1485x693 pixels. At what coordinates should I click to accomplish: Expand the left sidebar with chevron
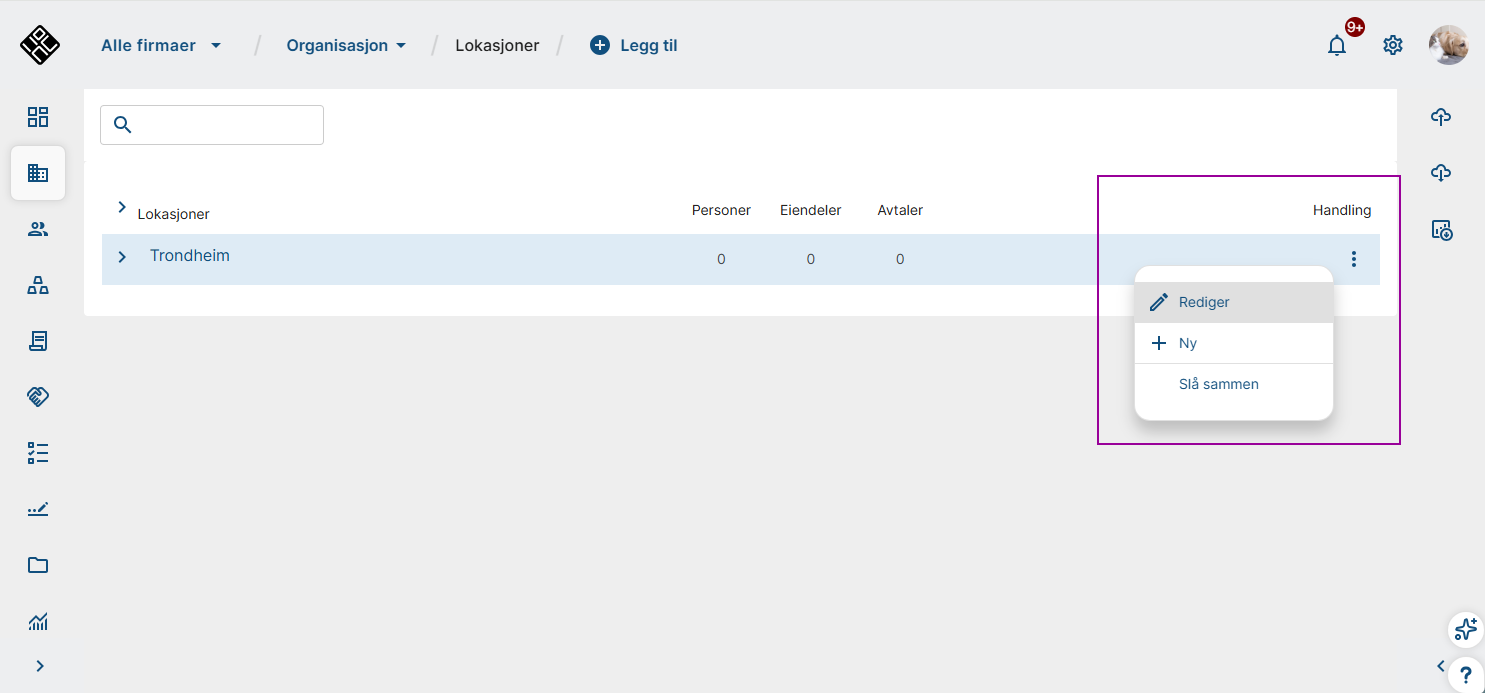coord(40,666)
